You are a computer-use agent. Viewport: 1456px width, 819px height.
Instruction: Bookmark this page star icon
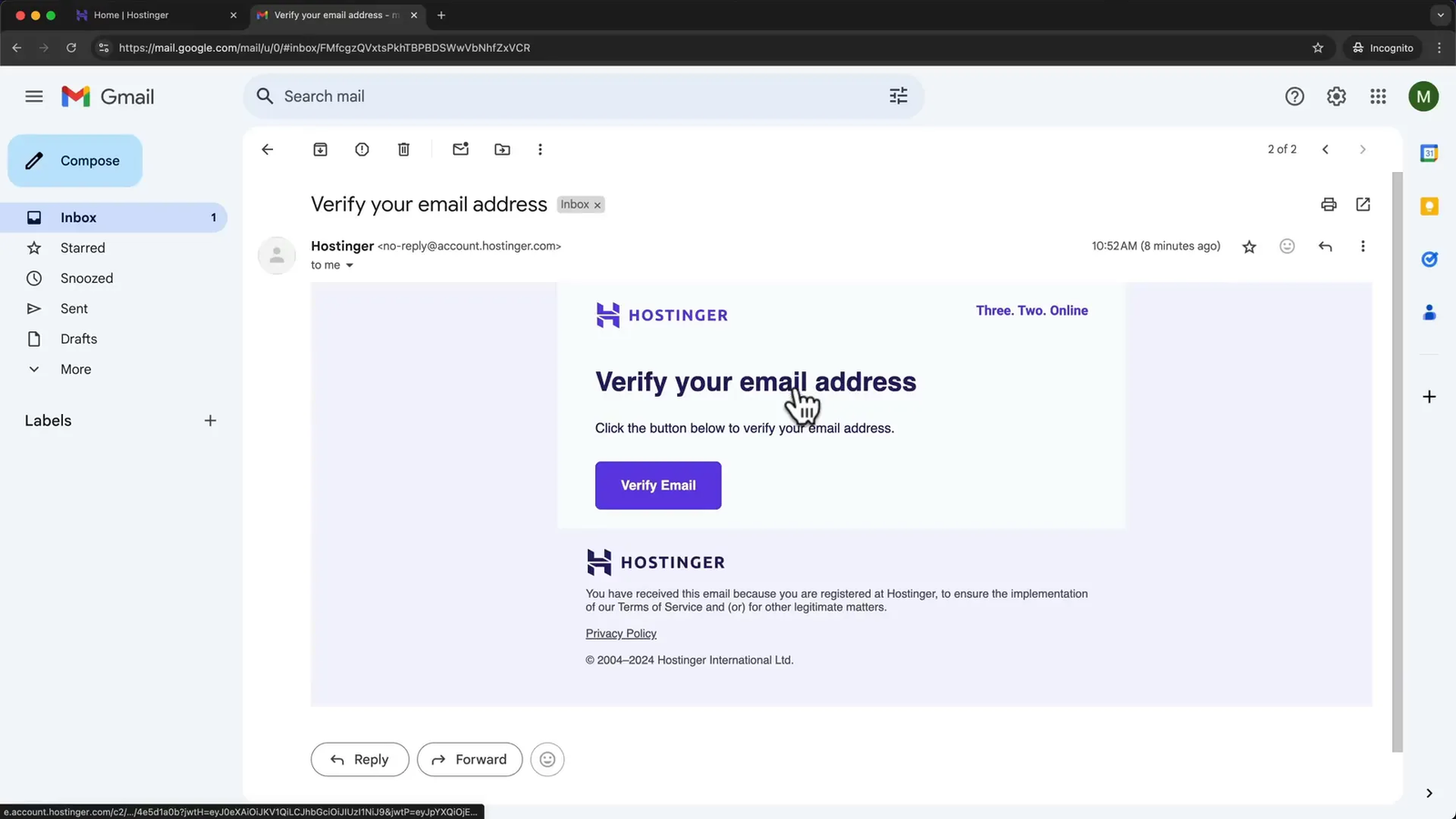1318,48
